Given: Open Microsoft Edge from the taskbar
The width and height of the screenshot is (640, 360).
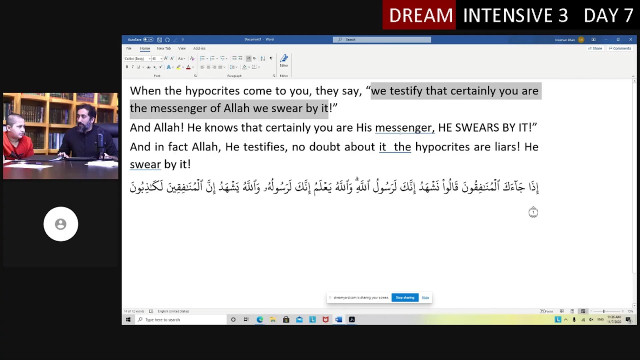Looking at the screenshot, I should [260, 320].
